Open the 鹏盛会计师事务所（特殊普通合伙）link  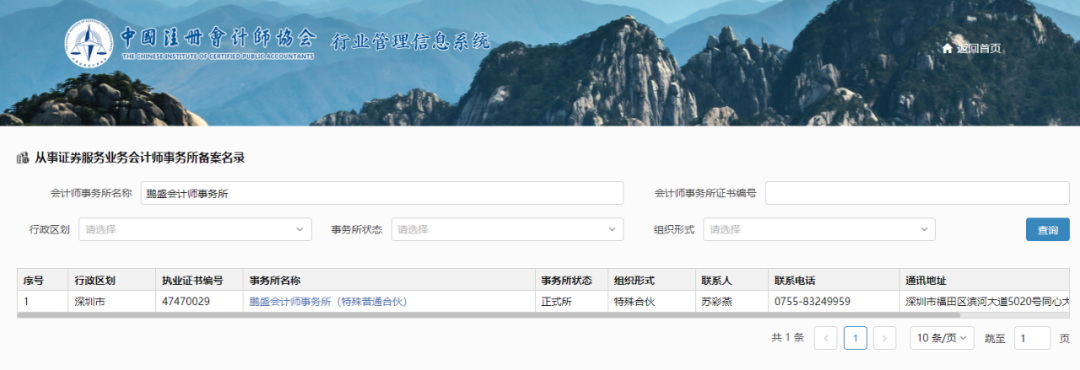(x=329, y=301)
